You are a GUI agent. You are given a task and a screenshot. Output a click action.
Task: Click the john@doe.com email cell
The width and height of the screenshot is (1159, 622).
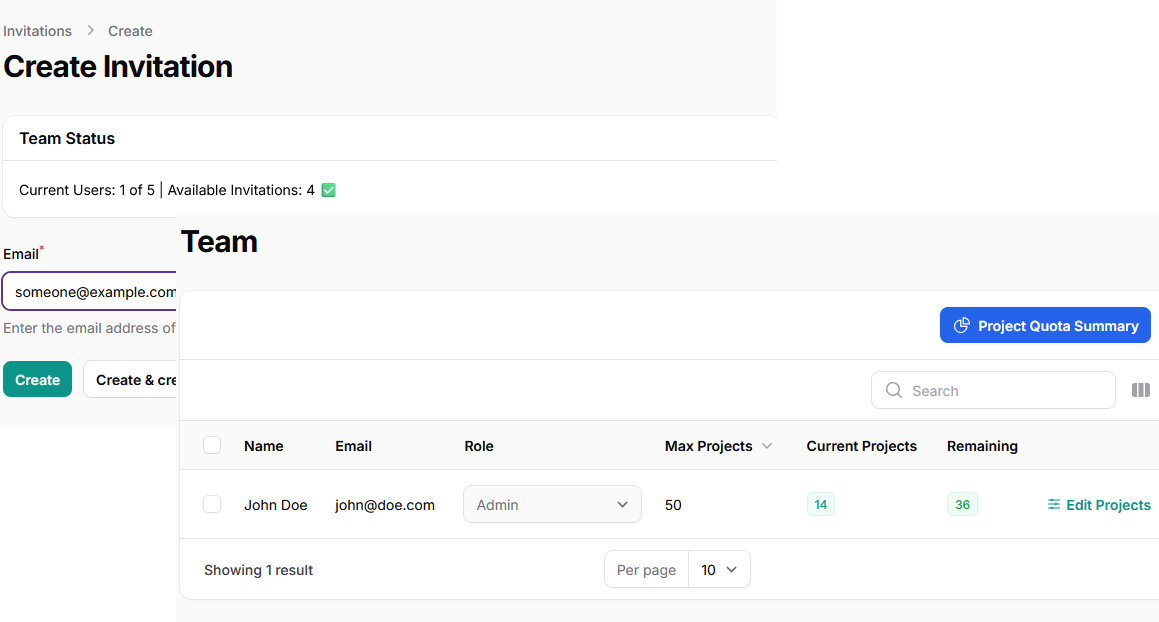385,505
